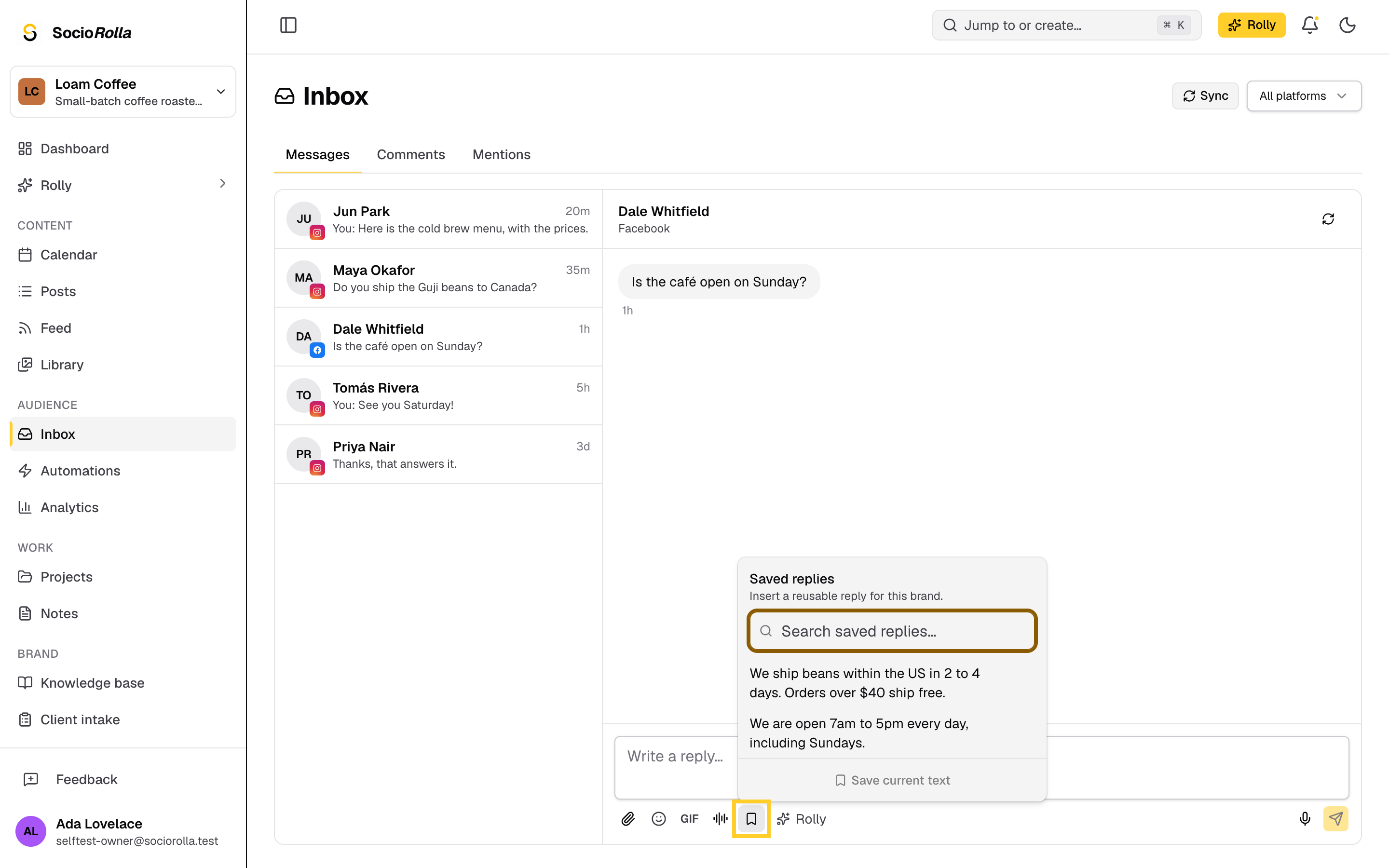
Task: Open the All platforms dropdown
Action: click(1304, 96)
